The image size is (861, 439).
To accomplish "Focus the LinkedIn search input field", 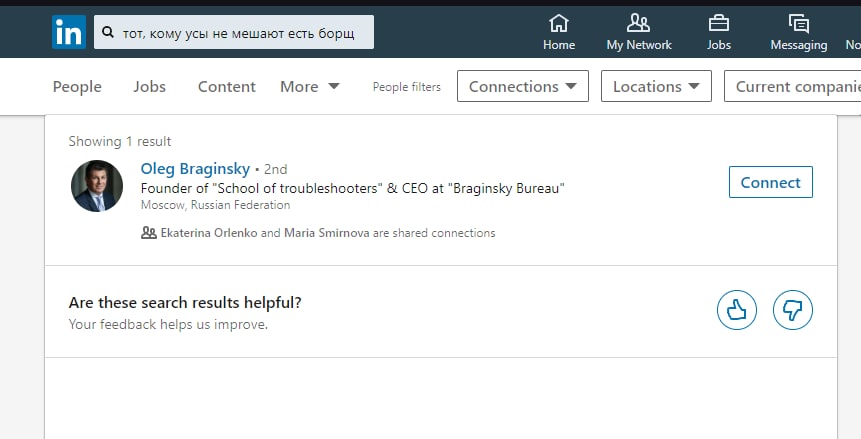I will point(234,32).
